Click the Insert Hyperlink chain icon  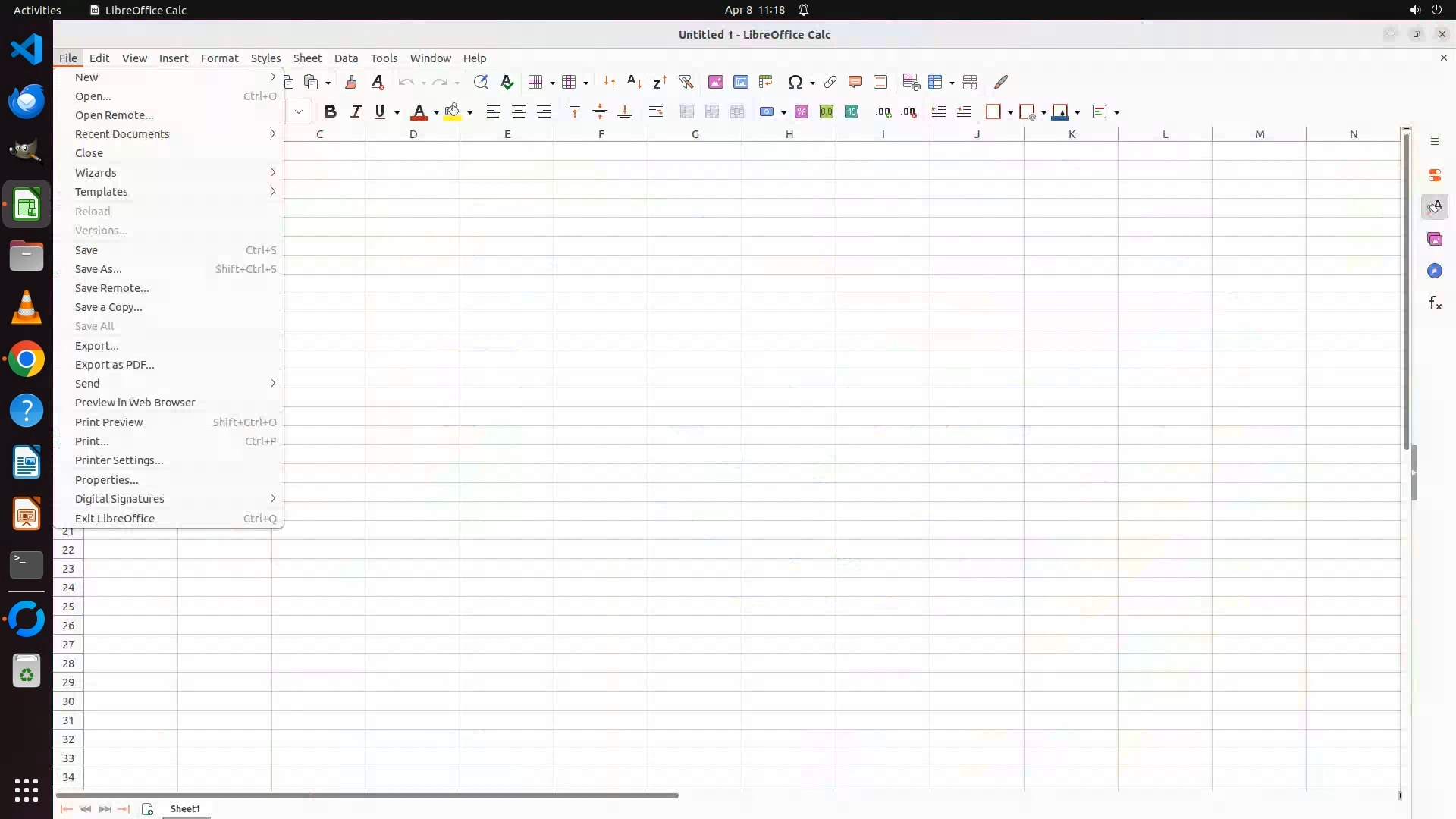pyautogui.click(x=830, y=82)
